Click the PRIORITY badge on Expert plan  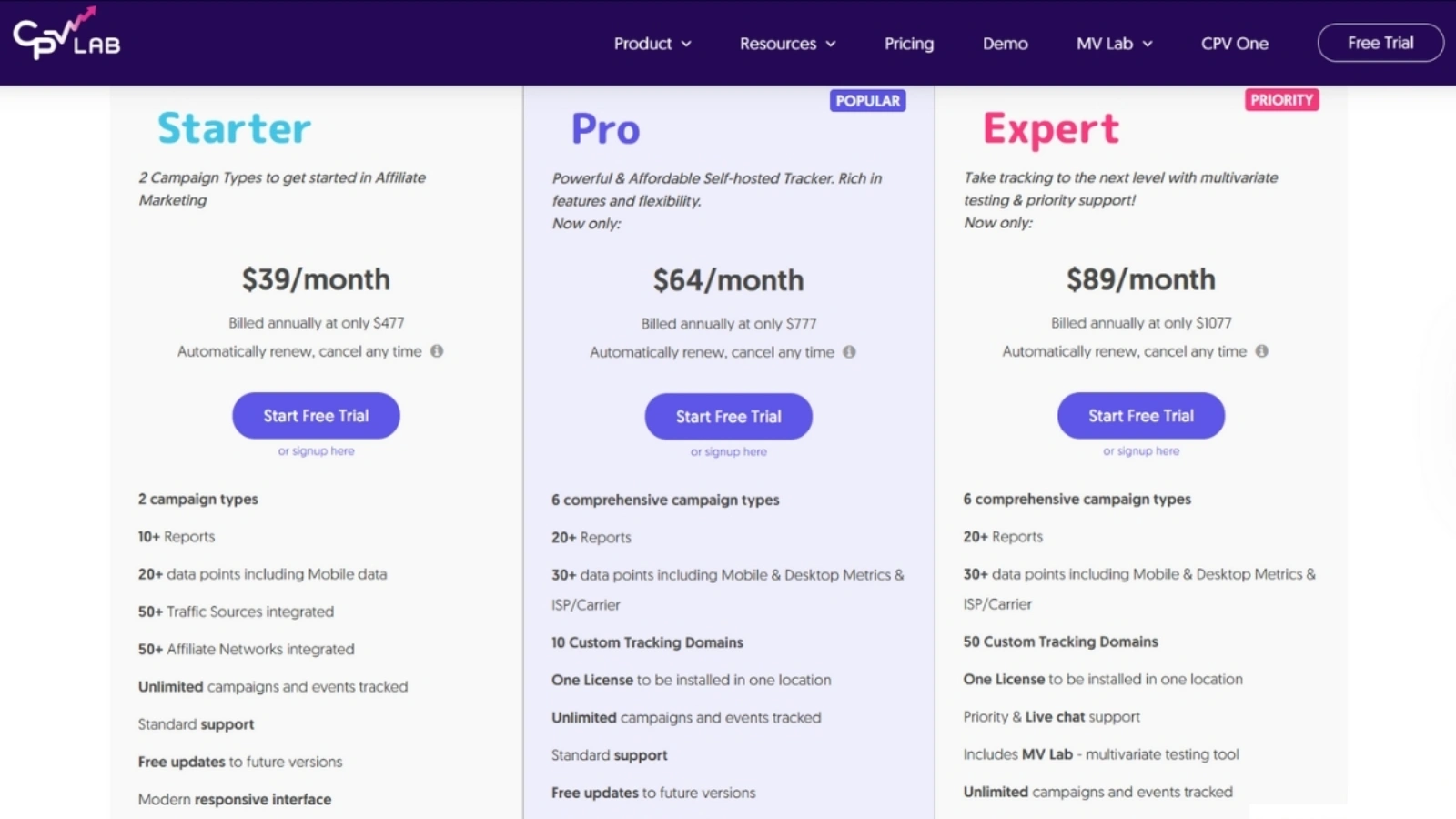[1282, 100]
